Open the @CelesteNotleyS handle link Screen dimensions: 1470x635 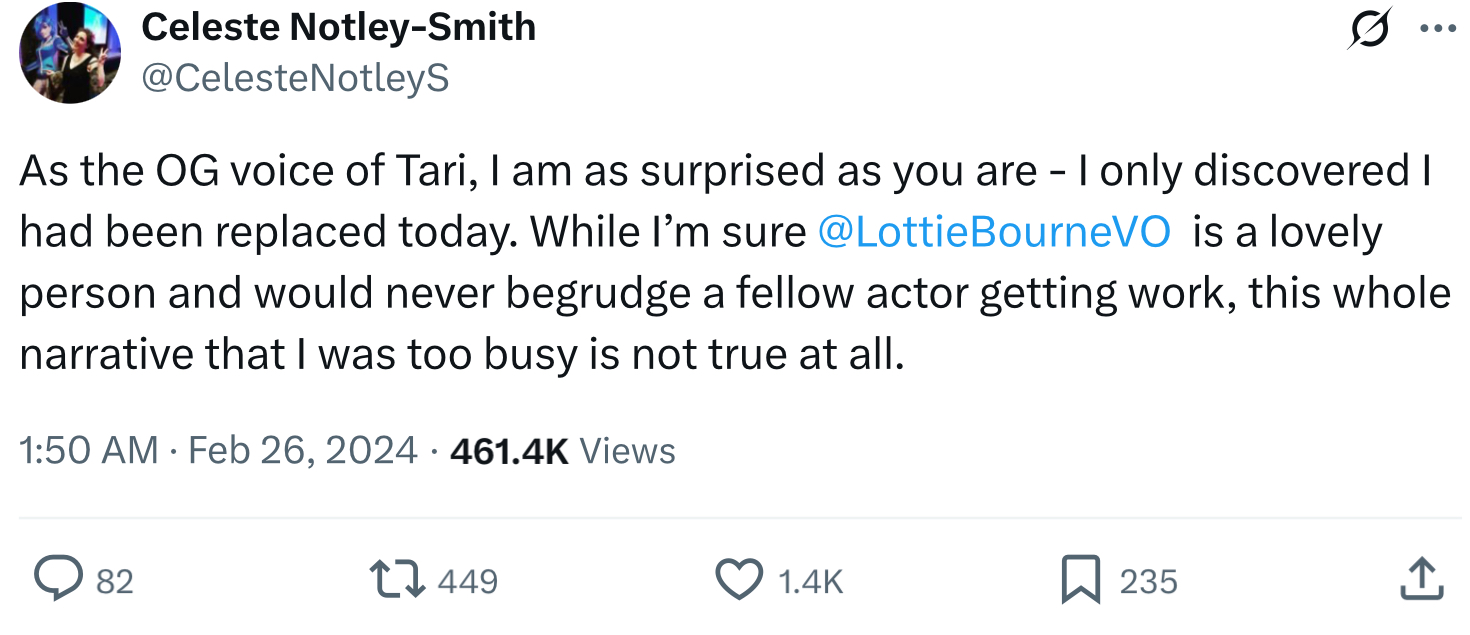[295, 78]
